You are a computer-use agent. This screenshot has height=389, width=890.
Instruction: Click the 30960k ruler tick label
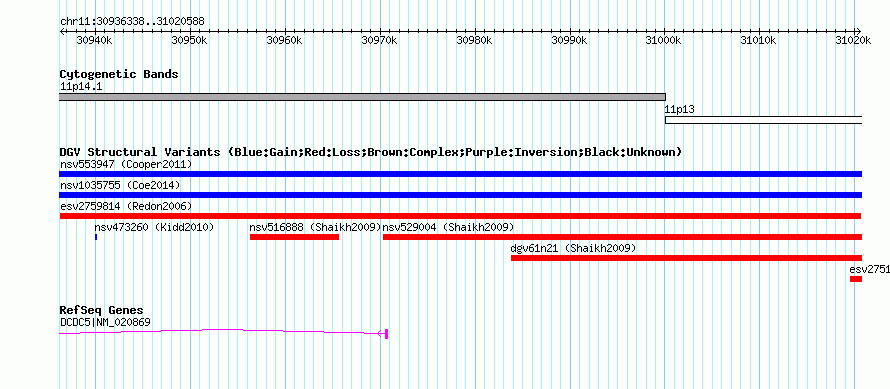pyautogui.click(x=285, y=40)
